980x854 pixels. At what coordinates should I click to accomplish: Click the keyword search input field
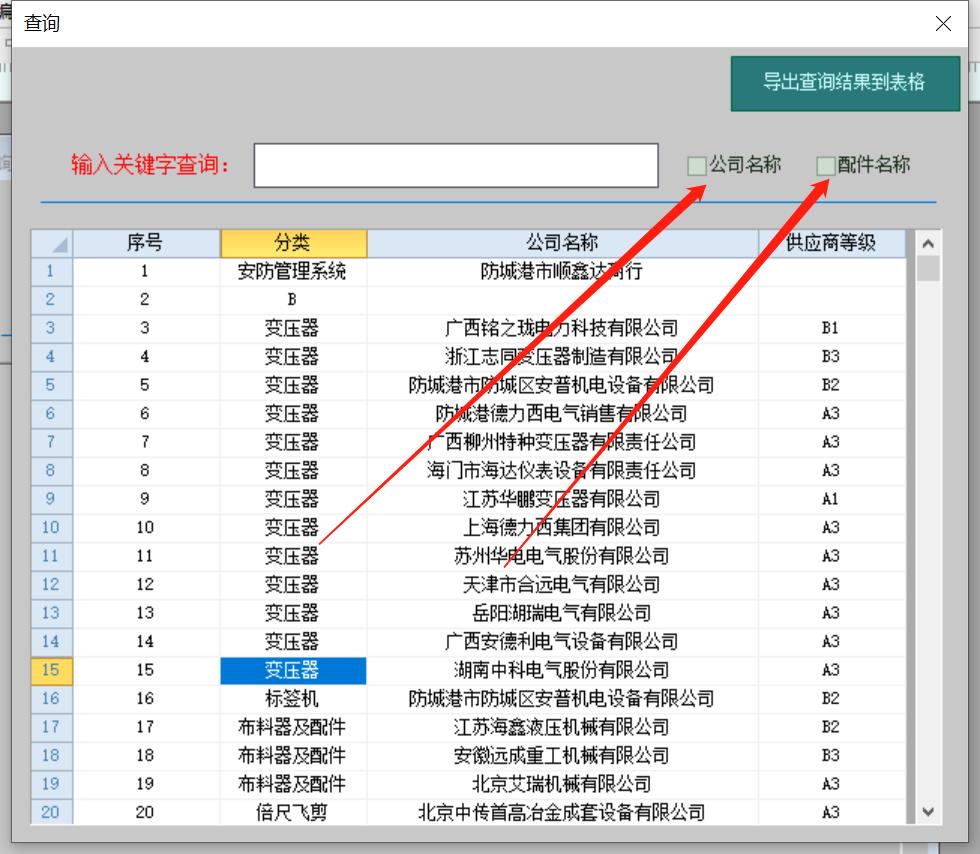[456, 165]
